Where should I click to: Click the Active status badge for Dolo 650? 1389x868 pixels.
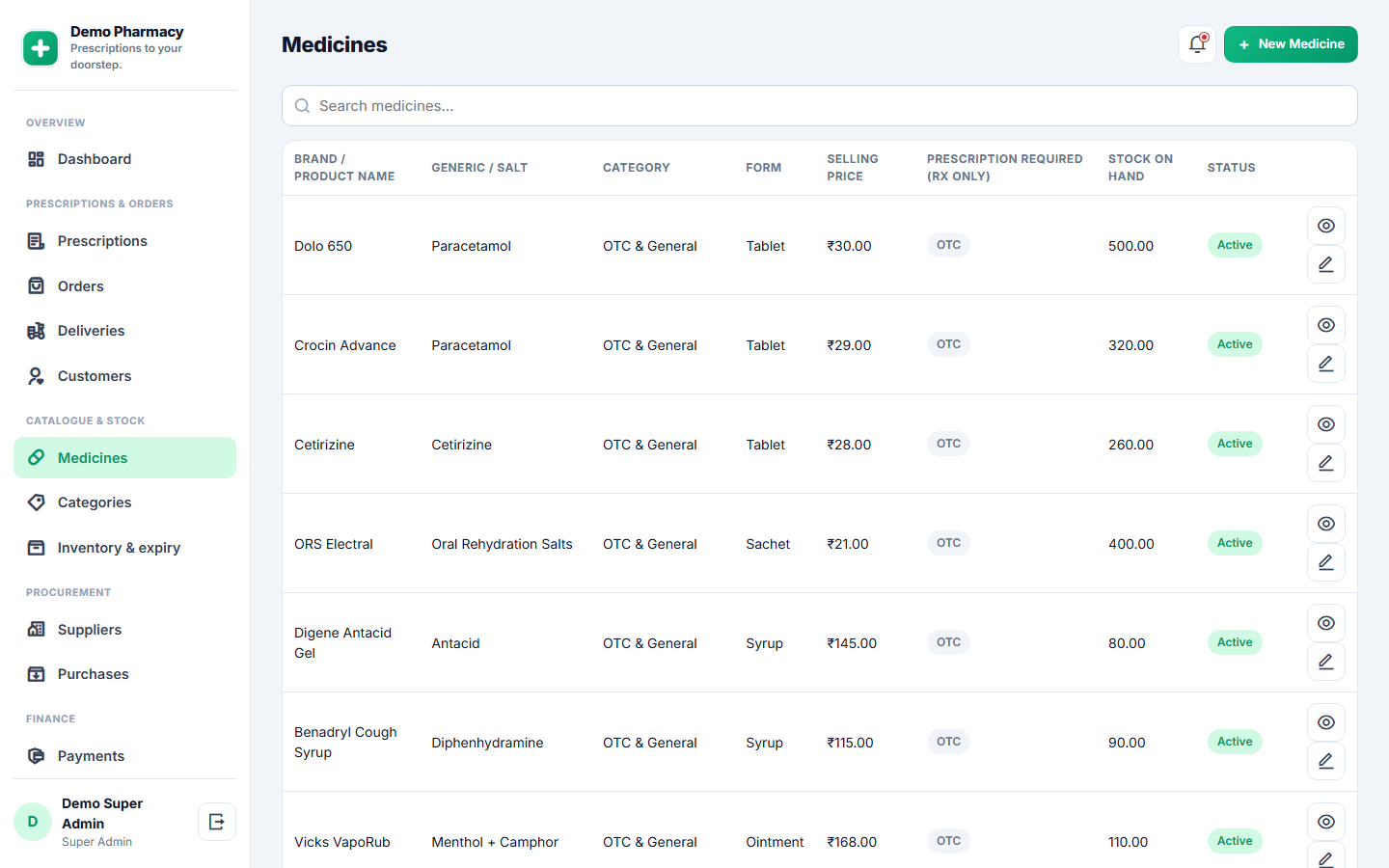pos(1235,245)
